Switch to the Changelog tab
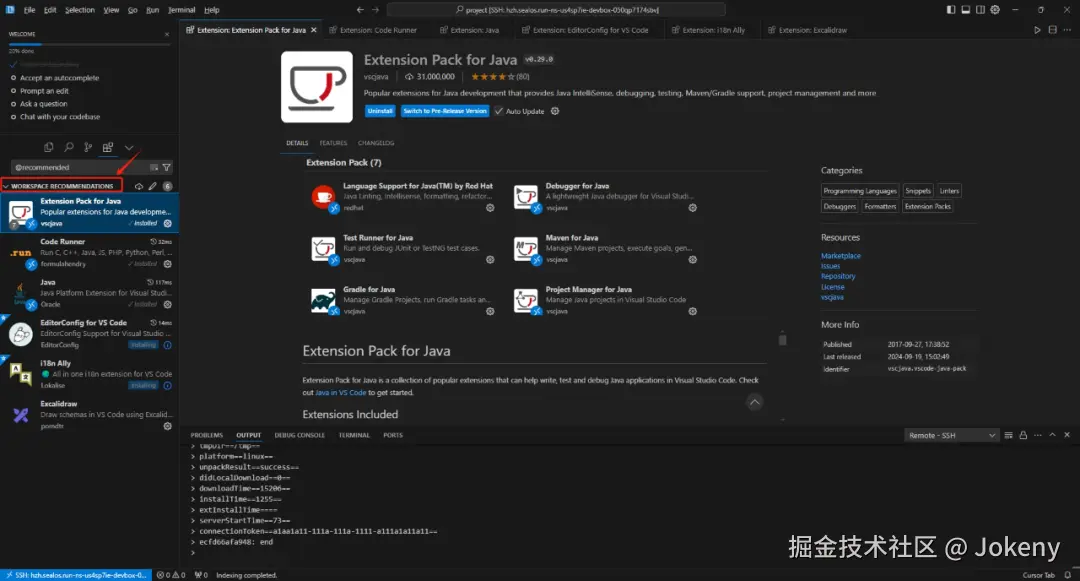Screen dimensions: 1080x581 (x=376, y=143)
